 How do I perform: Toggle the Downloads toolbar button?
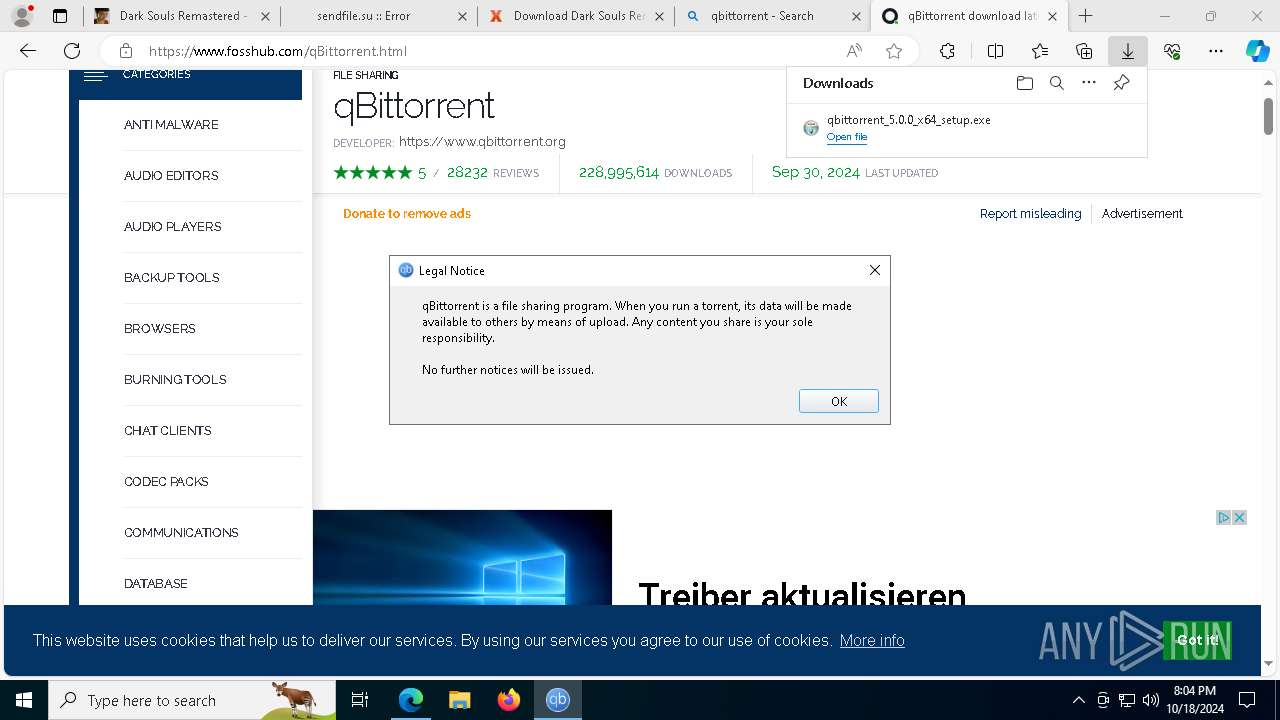pos(1127,51)
